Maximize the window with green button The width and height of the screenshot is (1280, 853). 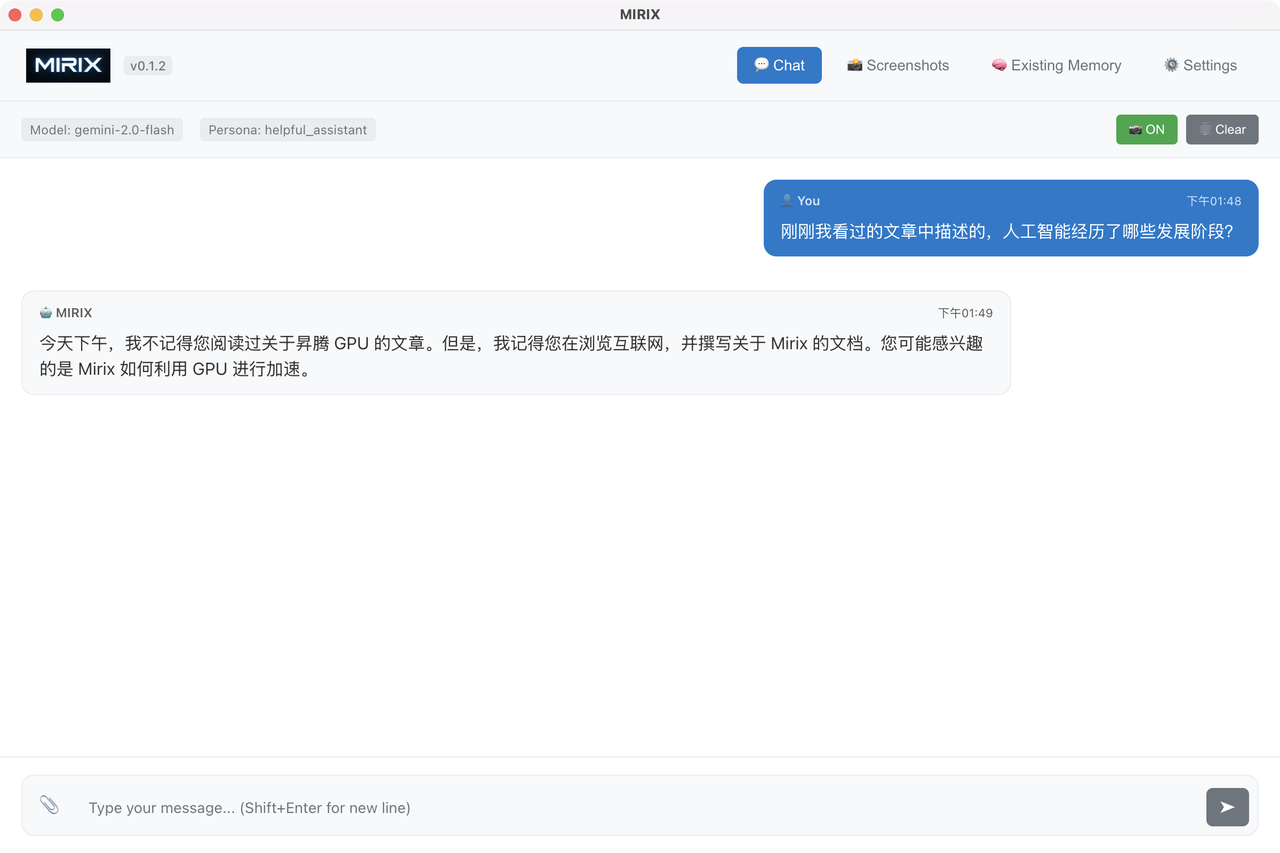tap(57, 15)
